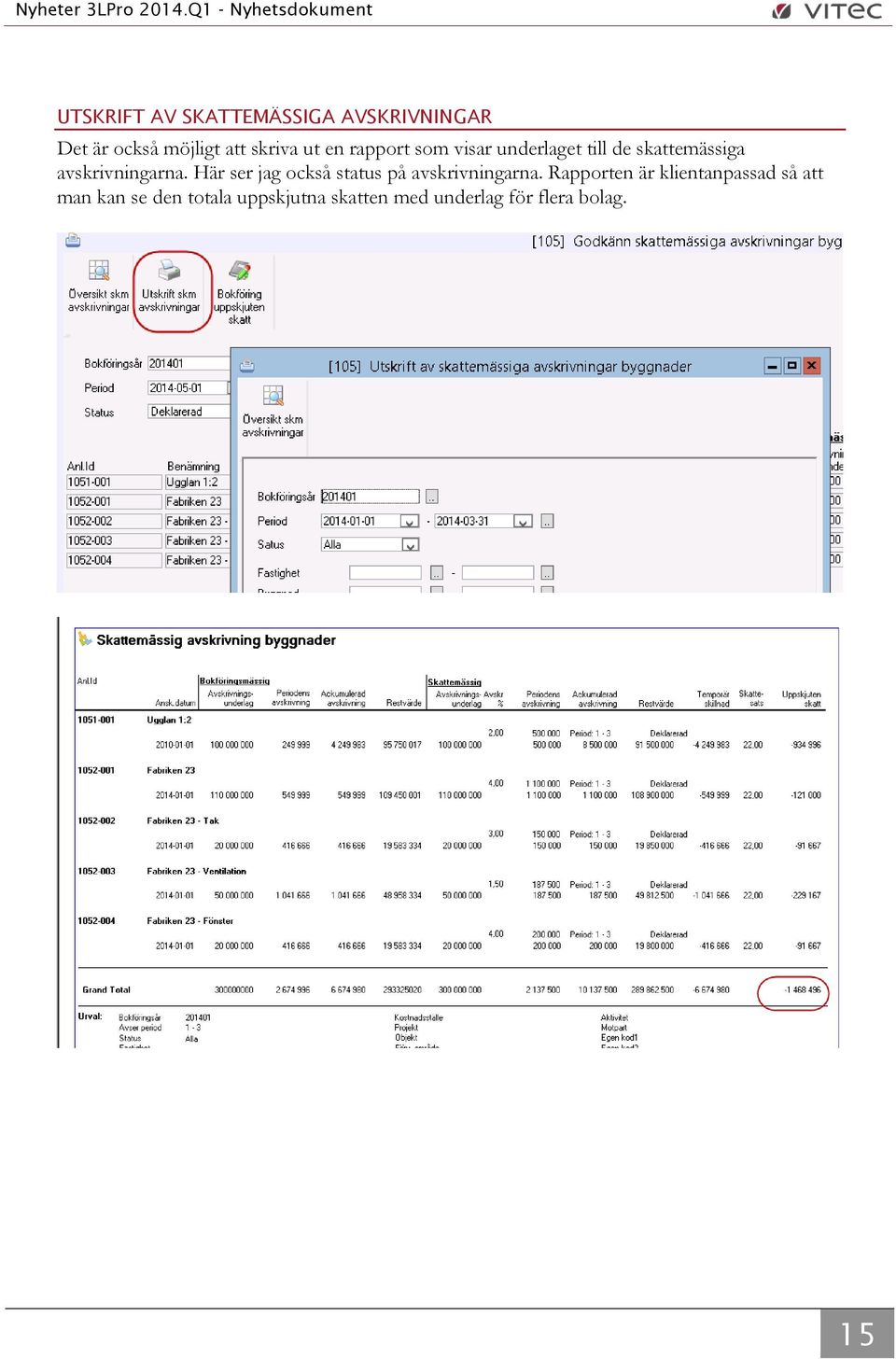
Task: Select the Anl.Id cell 1052-001 in grid
Action: (x=114, y=501)
